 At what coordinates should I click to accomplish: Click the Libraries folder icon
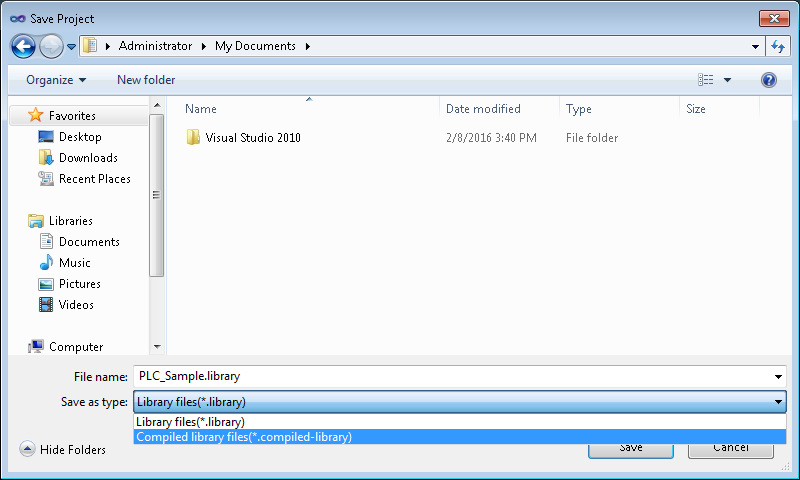(36, 221)
